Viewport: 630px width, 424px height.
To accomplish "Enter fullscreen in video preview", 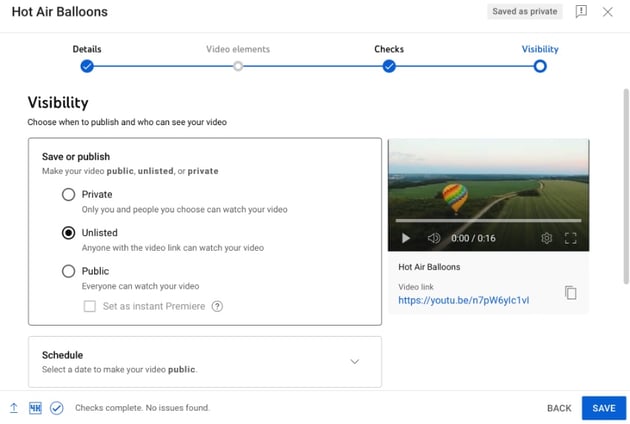I will click(x=572, y=238).
